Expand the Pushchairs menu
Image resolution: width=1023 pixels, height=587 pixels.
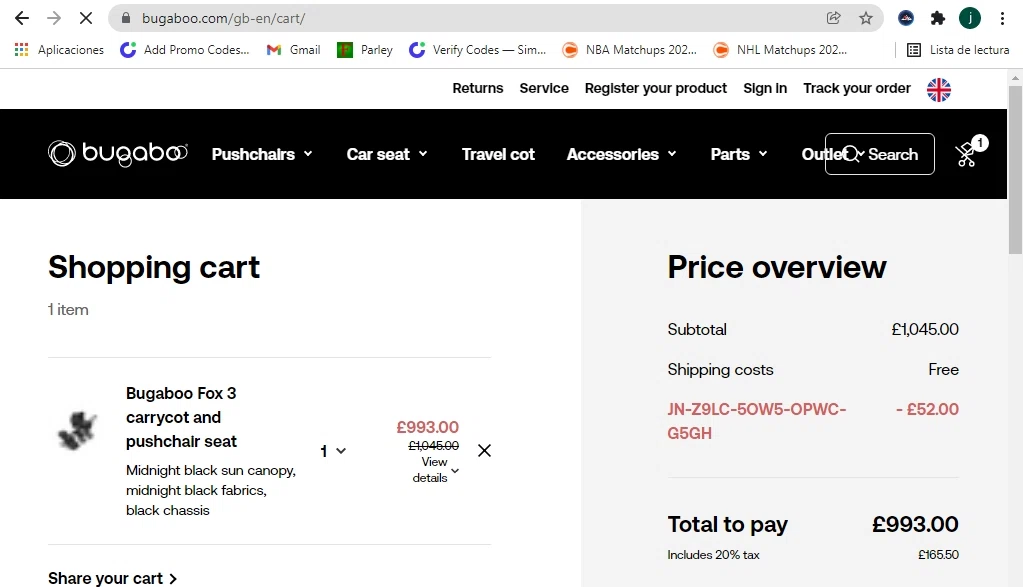click(x=262, y=154)
